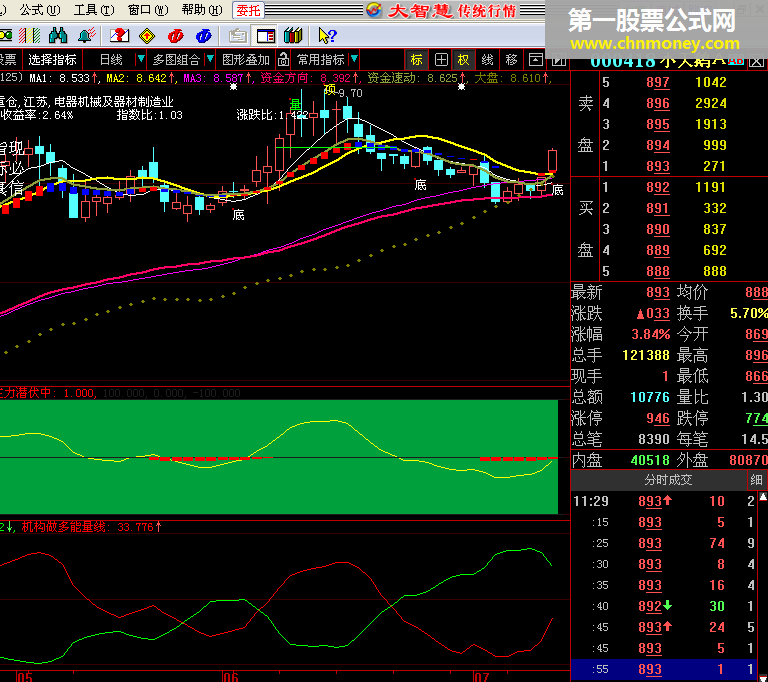
Task: Open the books library icon
Action: pyautogui.click(x=293, y=35)
